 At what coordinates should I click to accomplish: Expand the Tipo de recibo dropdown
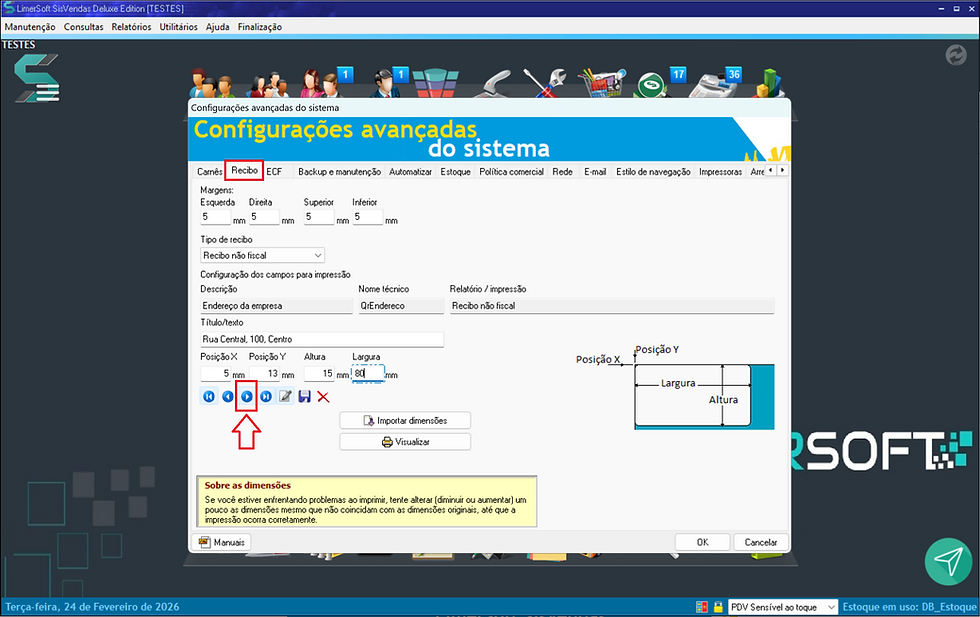point(318,255)
